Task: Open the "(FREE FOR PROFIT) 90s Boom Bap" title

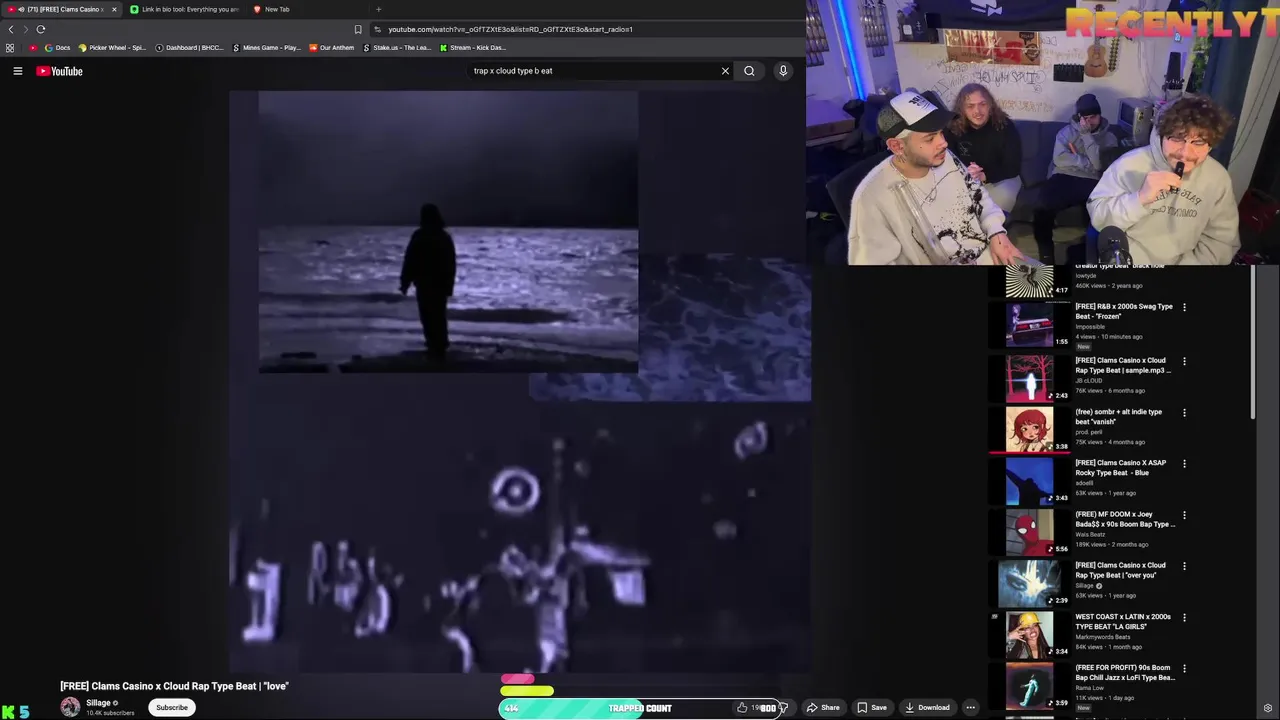Action: (x=1124, y=672)
